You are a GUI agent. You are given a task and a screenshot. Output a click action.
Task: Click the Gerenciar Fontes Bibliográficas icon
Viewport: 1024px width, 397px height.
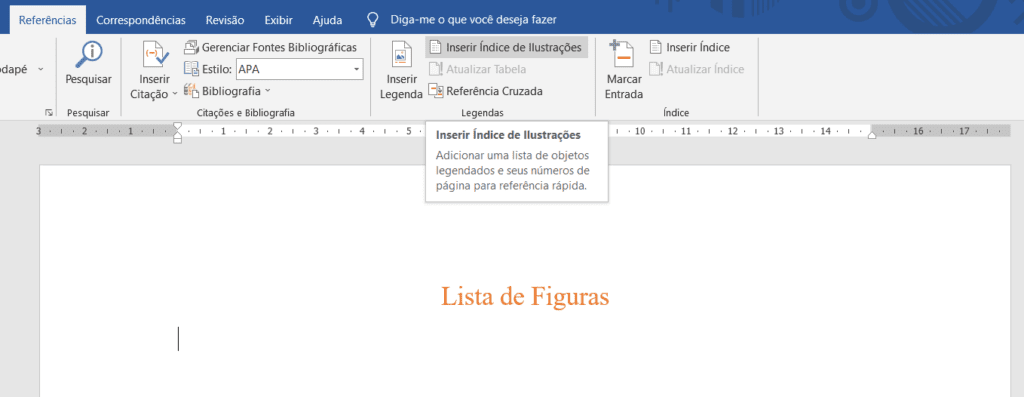[x=191, y=48]
